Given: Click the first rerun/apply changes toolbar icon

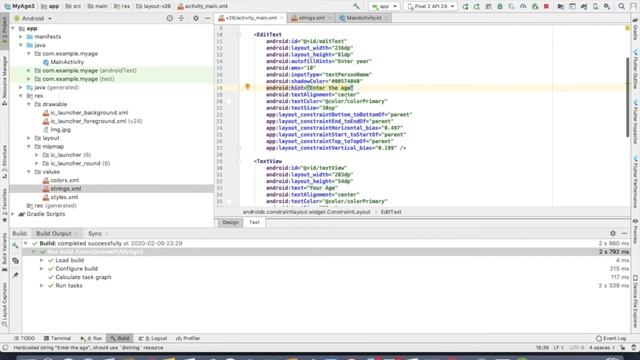Looking at the screenshot, I should tap(465, 6).
